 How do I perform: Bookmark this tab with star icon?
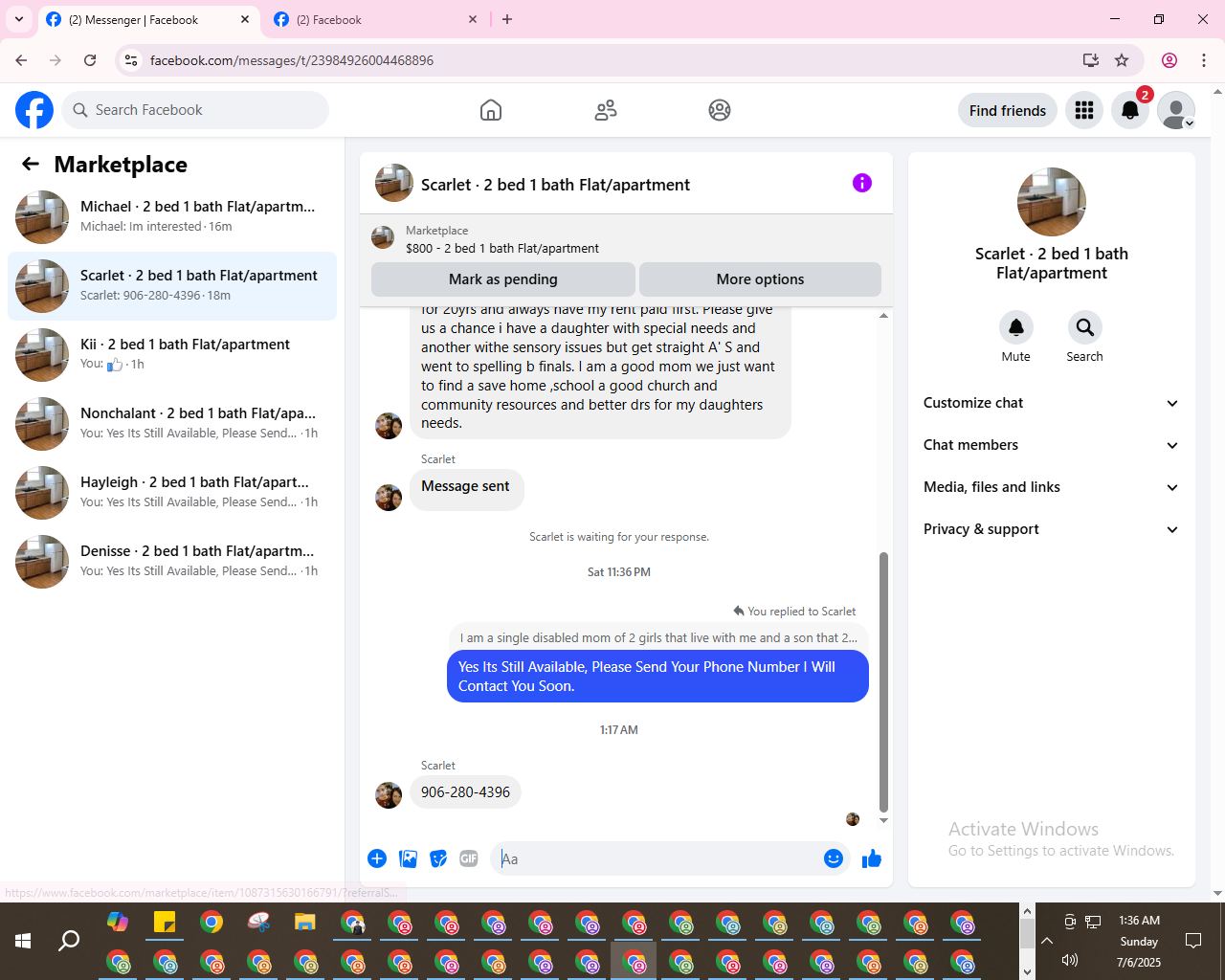tap(1122, 60)
